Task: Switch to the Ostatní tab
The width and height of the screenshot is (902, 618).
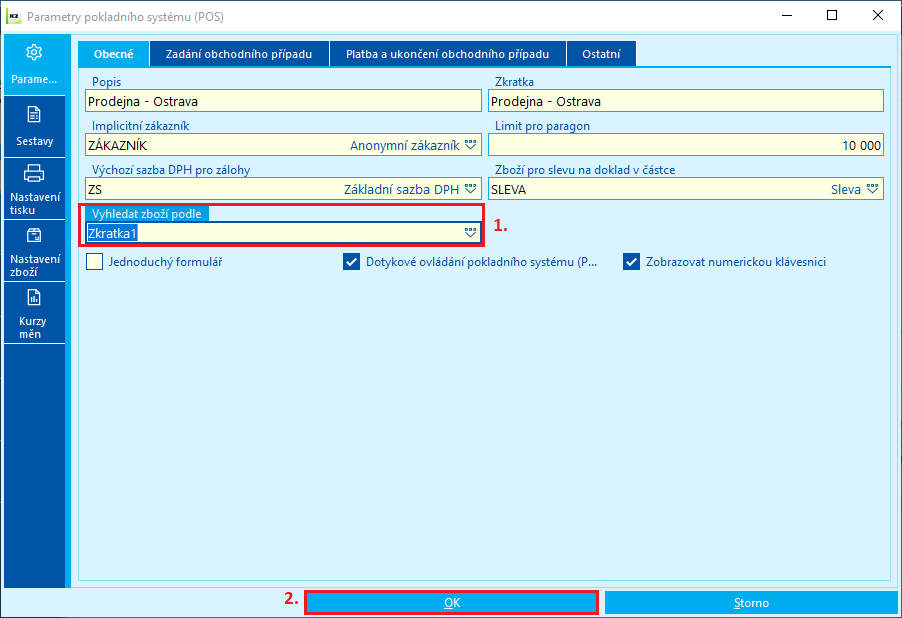Action: (601, 54)
